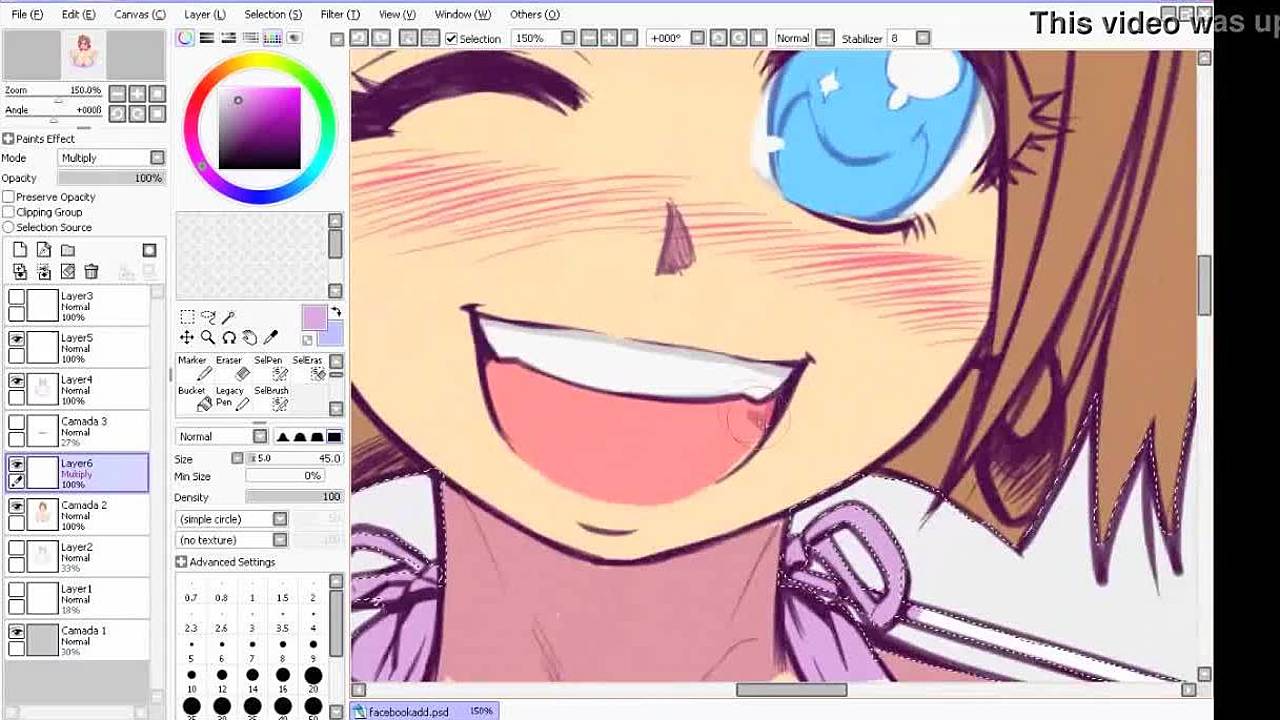Check the Clipping Group option
Image resolution: width=1280 pixels, height=720 pixels.
(x=9, y=212)
